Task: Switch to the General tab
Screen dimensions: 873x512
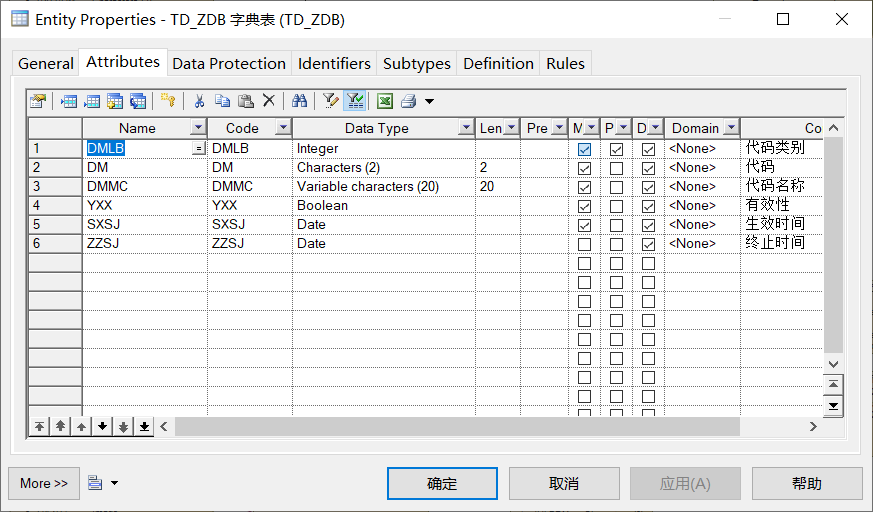Action: [46, 63]
